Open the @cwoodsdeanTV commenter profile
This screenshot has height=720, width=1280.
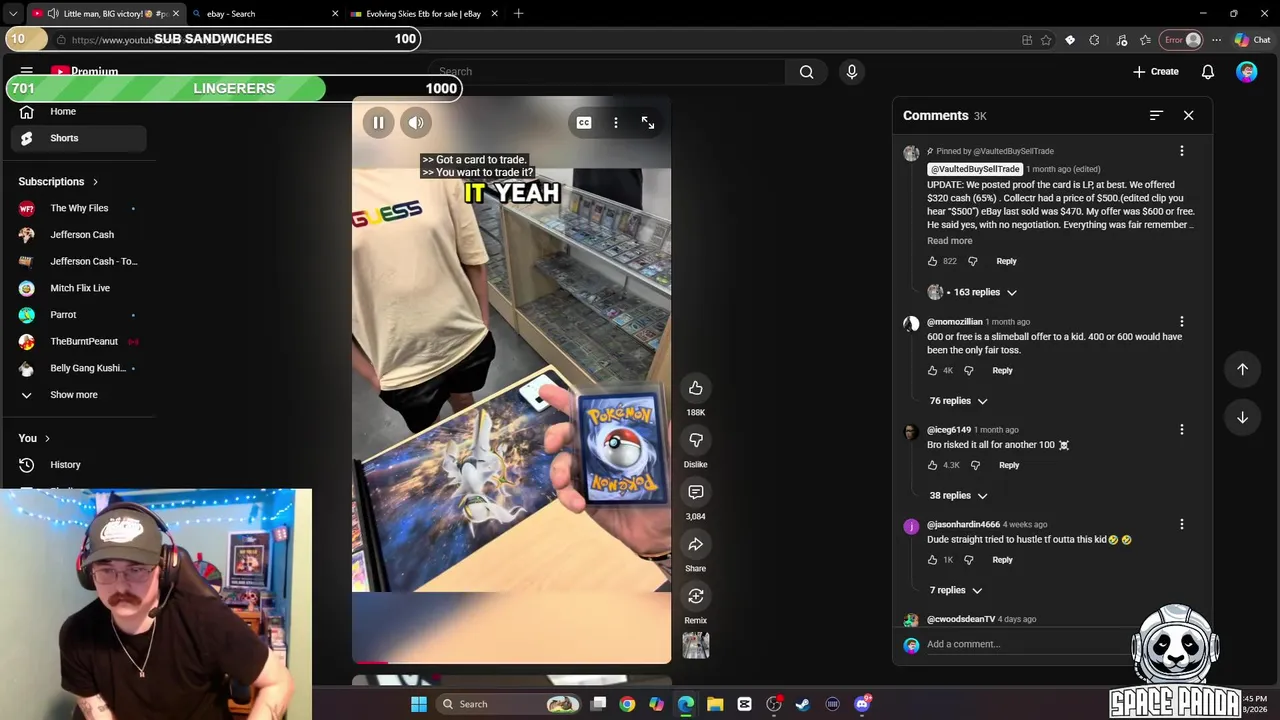pyautogui.click(x=960, y=619)
